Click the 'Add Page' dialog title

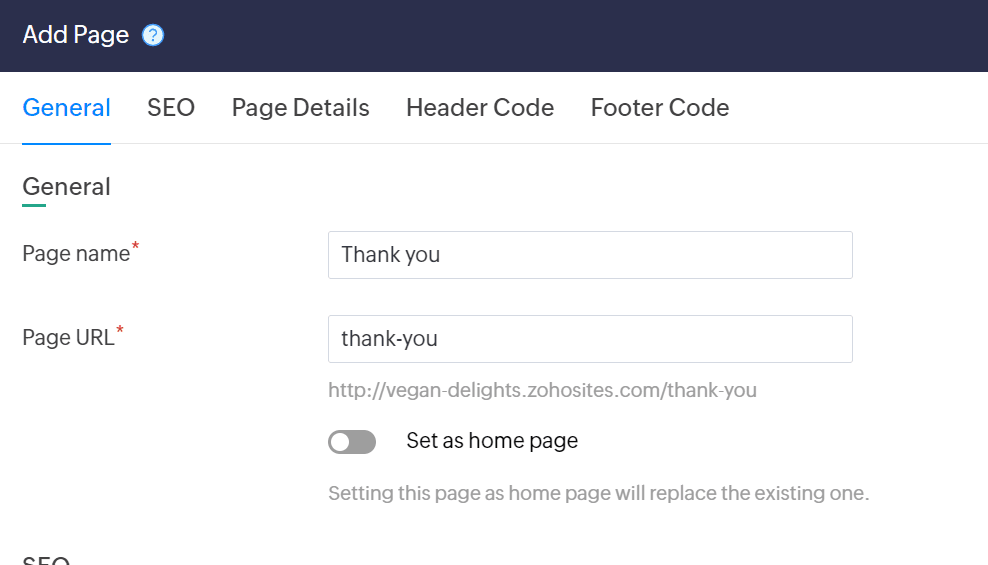click(x=76, y=35)
